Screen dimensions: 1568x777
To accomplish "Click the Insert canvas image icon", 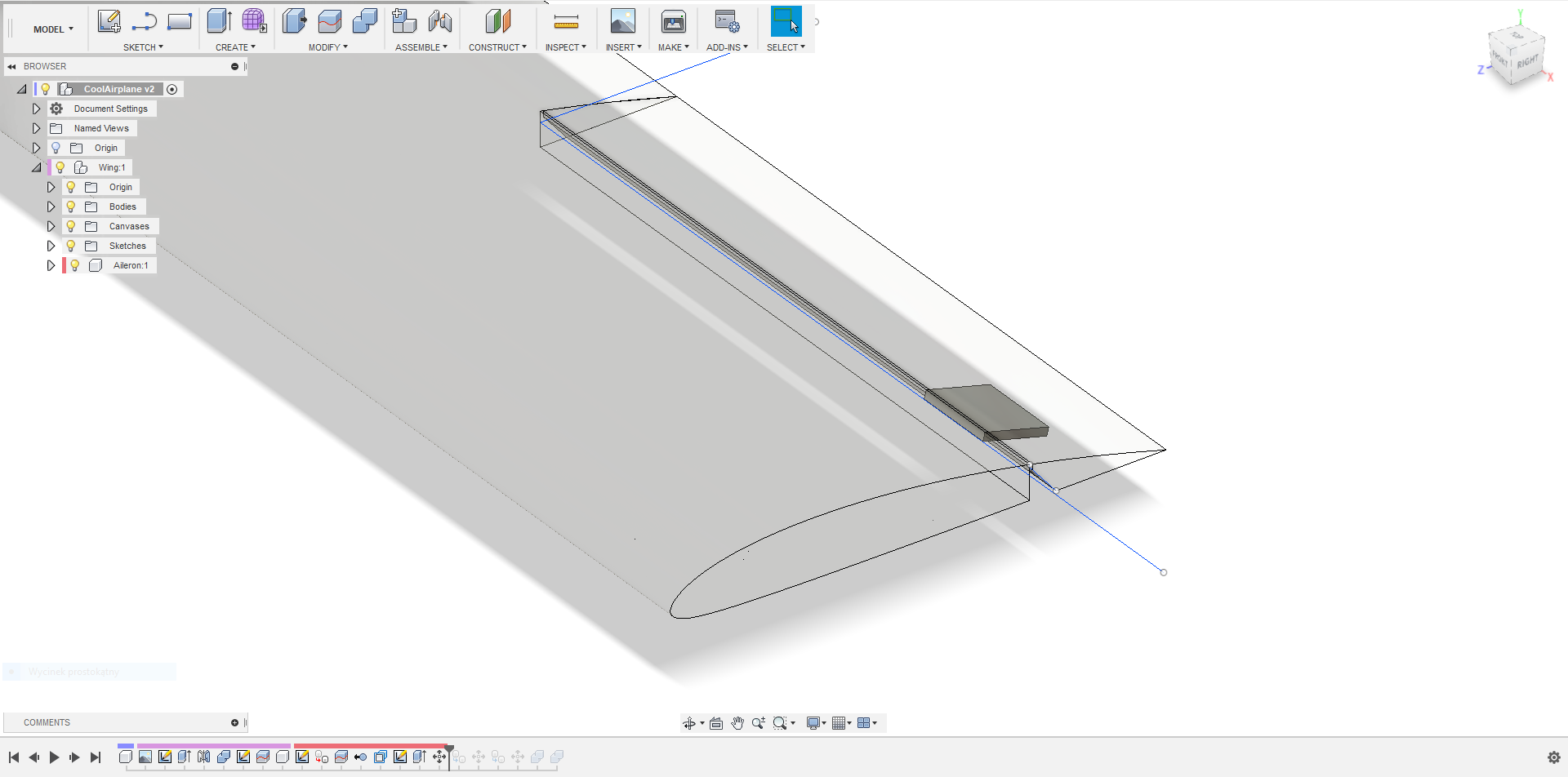I will click(623, 21).
